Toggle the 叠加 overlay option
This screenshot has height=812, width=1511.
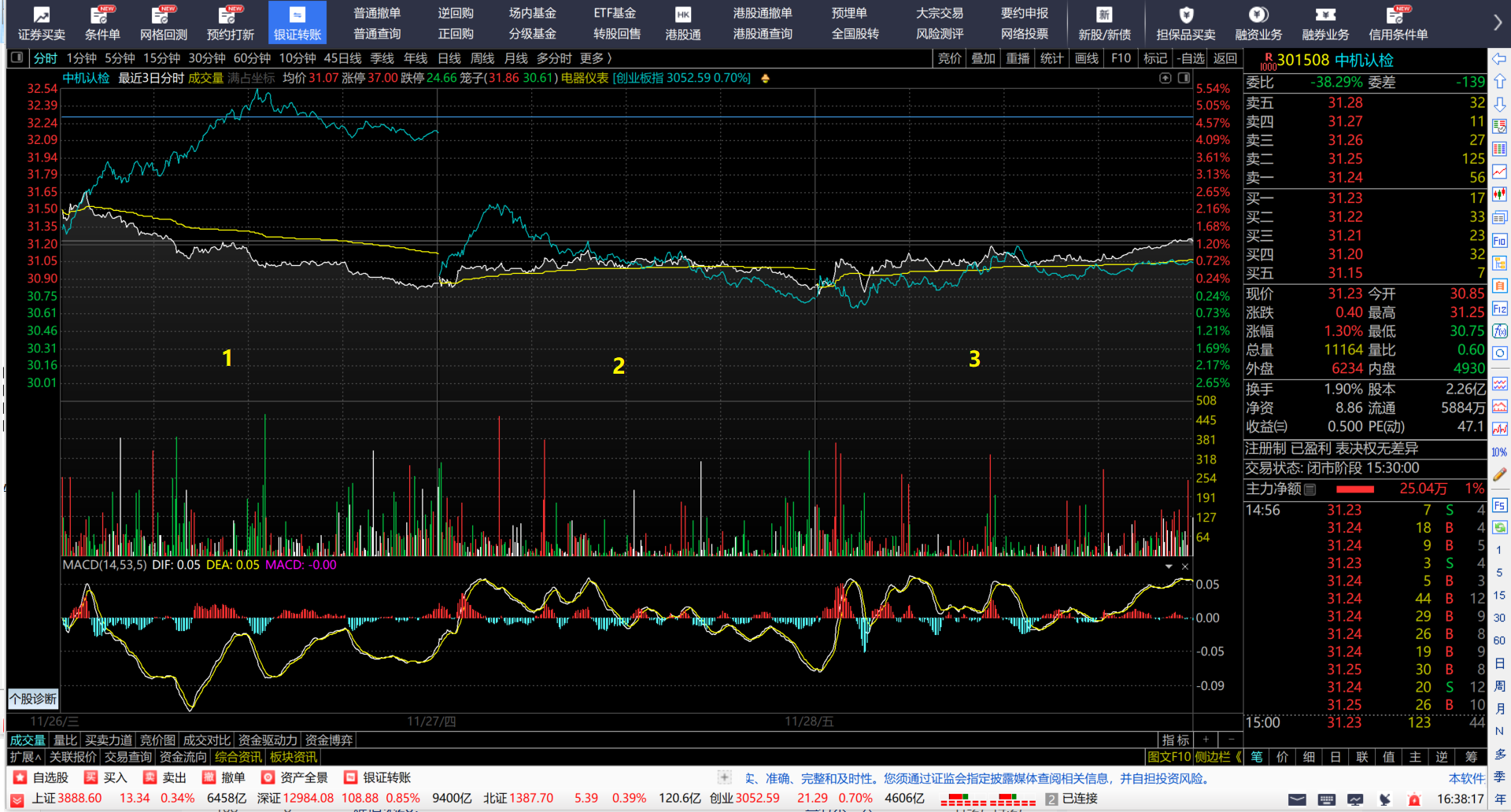click(984, 58)
